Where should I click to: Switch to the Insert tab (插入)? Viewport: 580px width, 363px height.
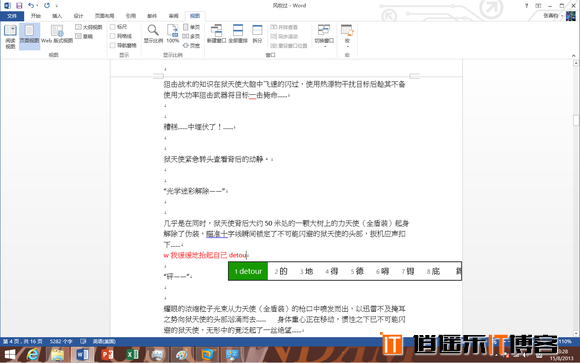tap(57, 16)
